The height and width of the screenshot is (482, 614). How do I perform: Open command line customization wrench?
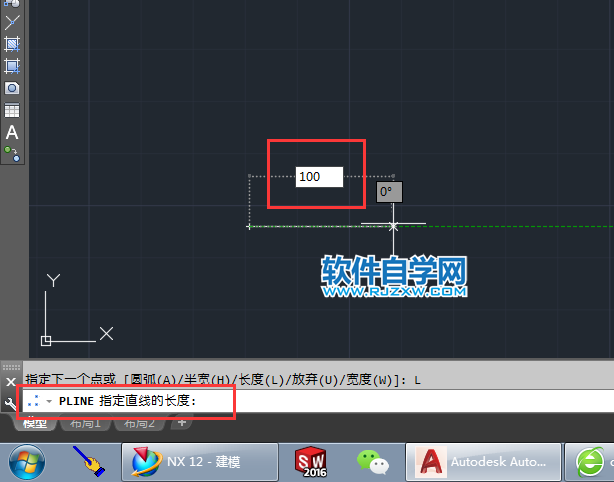tap(10, 403)
